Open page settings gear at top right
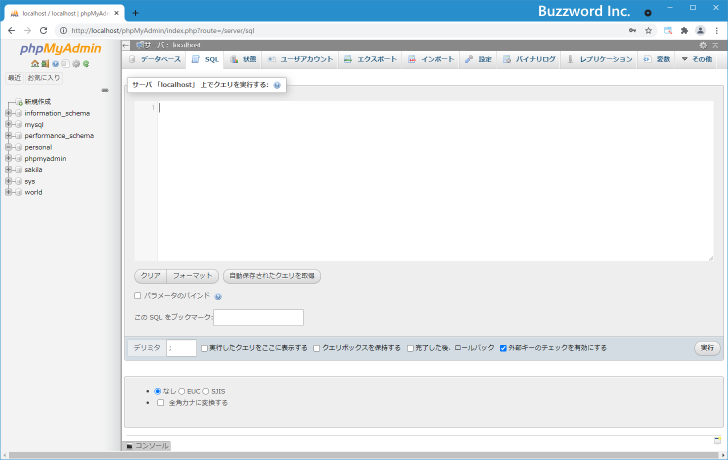Viewport: 728px width, 460px height. click(703, 45)
